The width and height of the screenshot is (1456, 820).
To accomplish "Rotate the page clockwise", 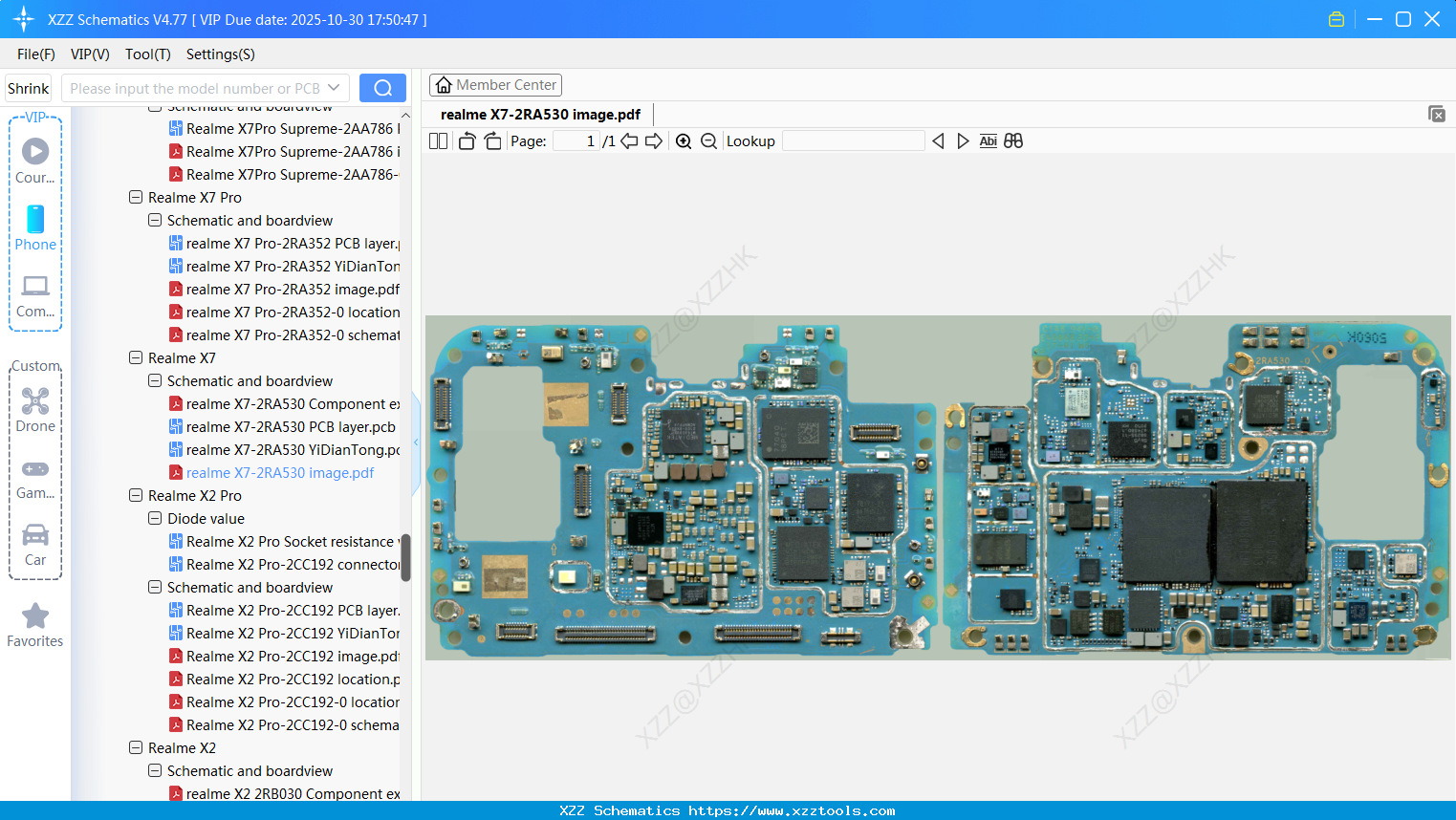I will (x=492, y=141).
